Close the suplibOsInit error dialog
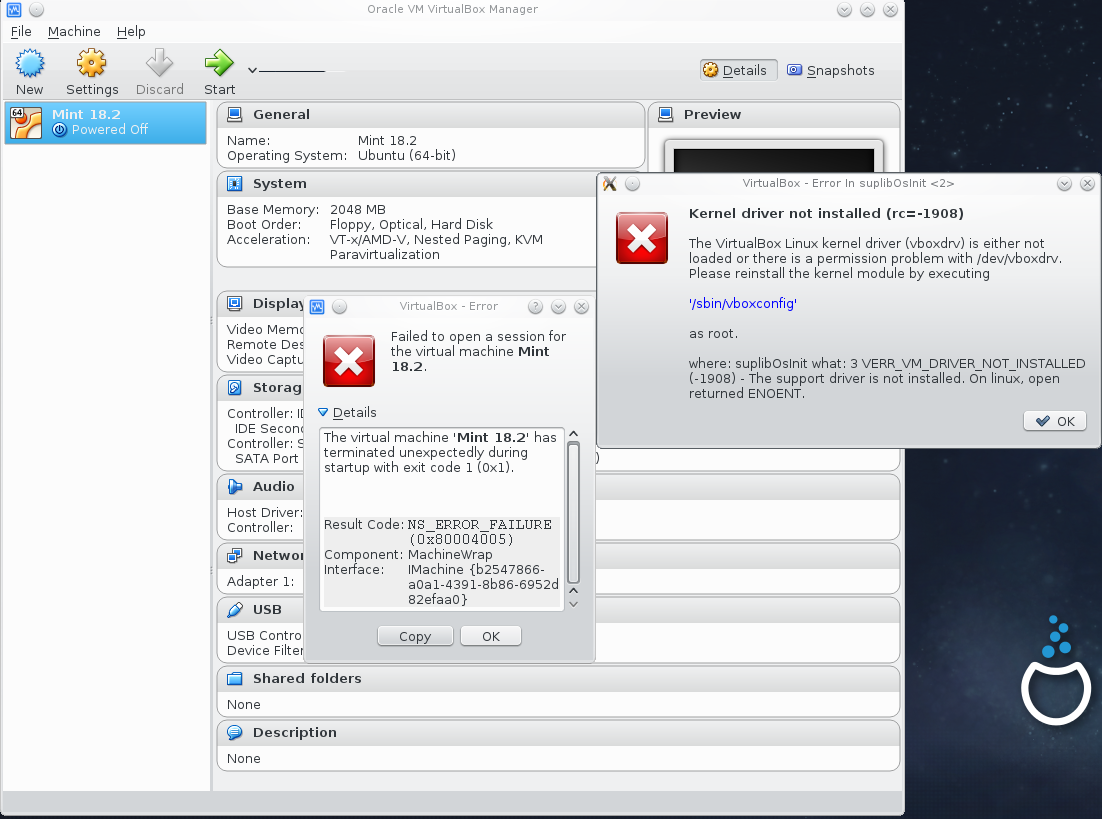1102x819 pixels. [1087, 183]
